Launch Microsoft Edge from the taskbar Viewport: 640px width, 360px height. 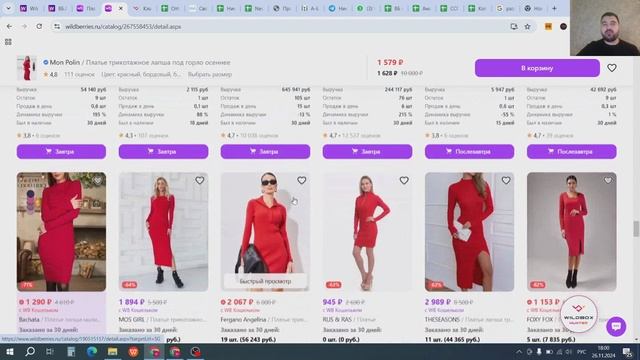click(92, 351)
